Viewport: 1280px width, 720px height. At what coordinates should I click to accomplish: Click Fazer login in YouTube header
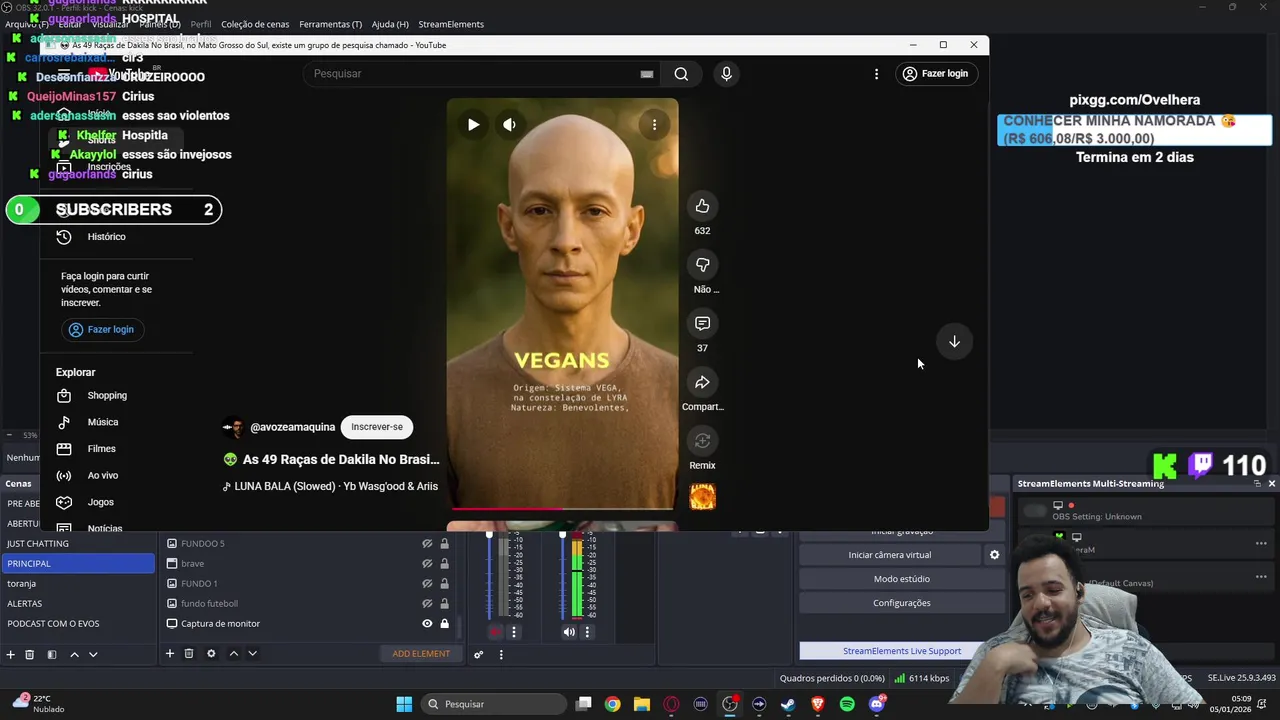(936, 74)
